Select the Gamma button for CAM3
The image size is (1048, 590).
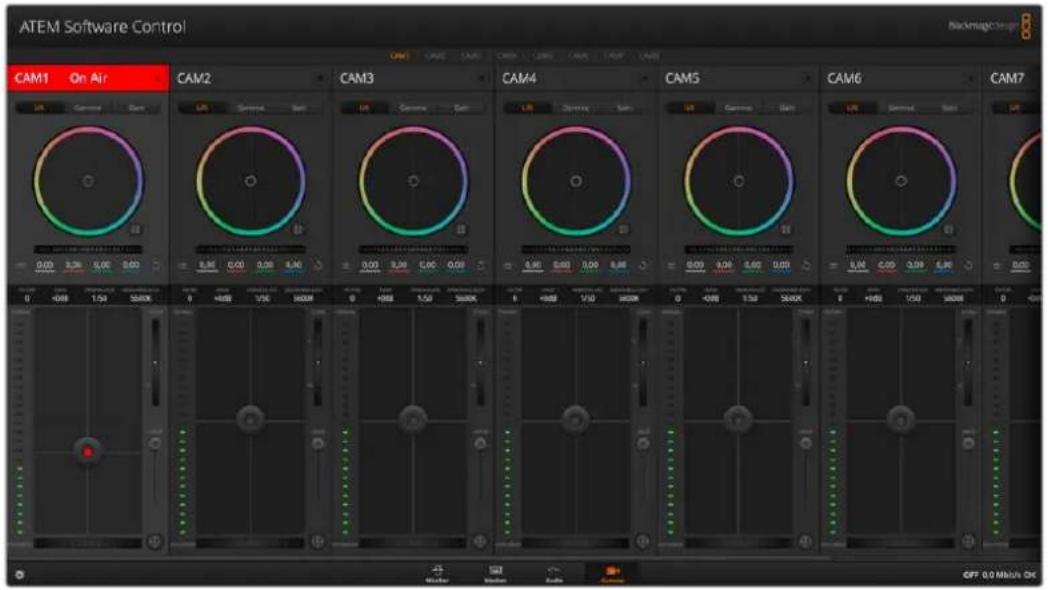(413, 108)
